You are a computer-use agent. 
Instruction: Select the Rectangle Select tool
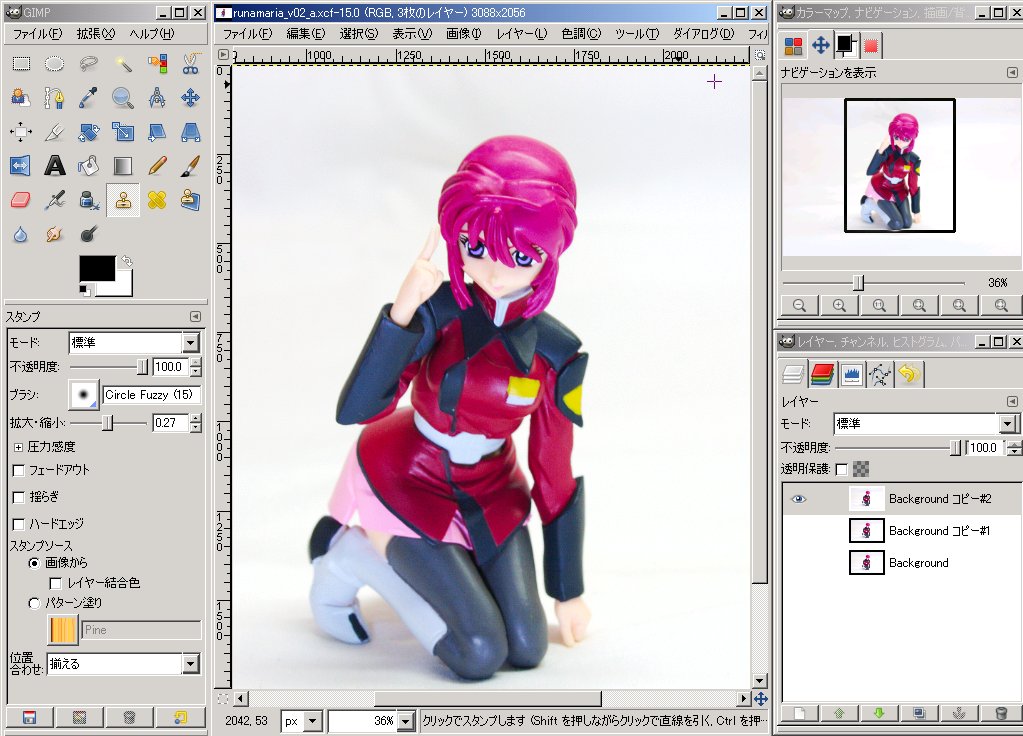coord(21,63)
